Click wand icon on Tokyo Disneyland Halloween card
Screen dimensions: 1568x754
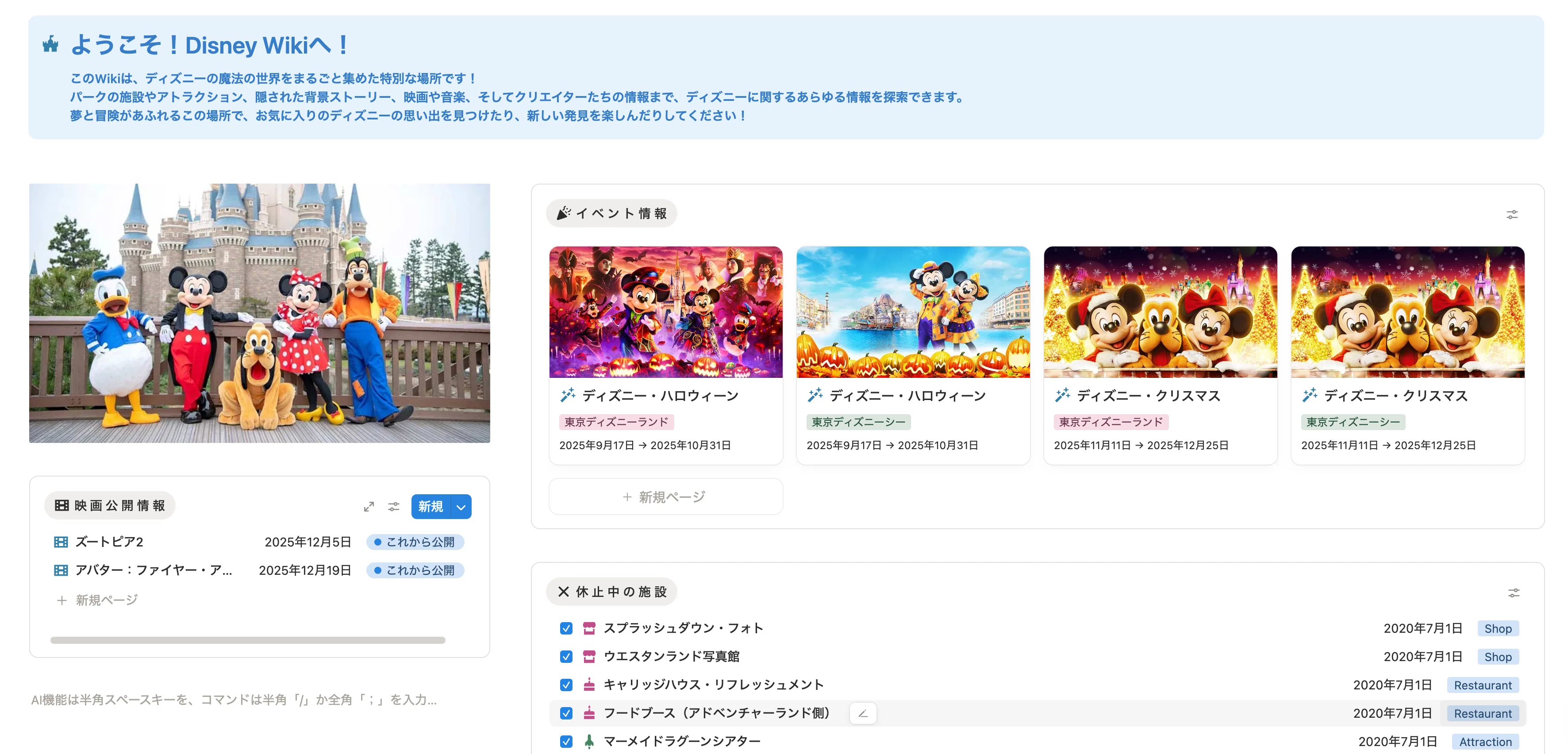(x=567, y=396)
